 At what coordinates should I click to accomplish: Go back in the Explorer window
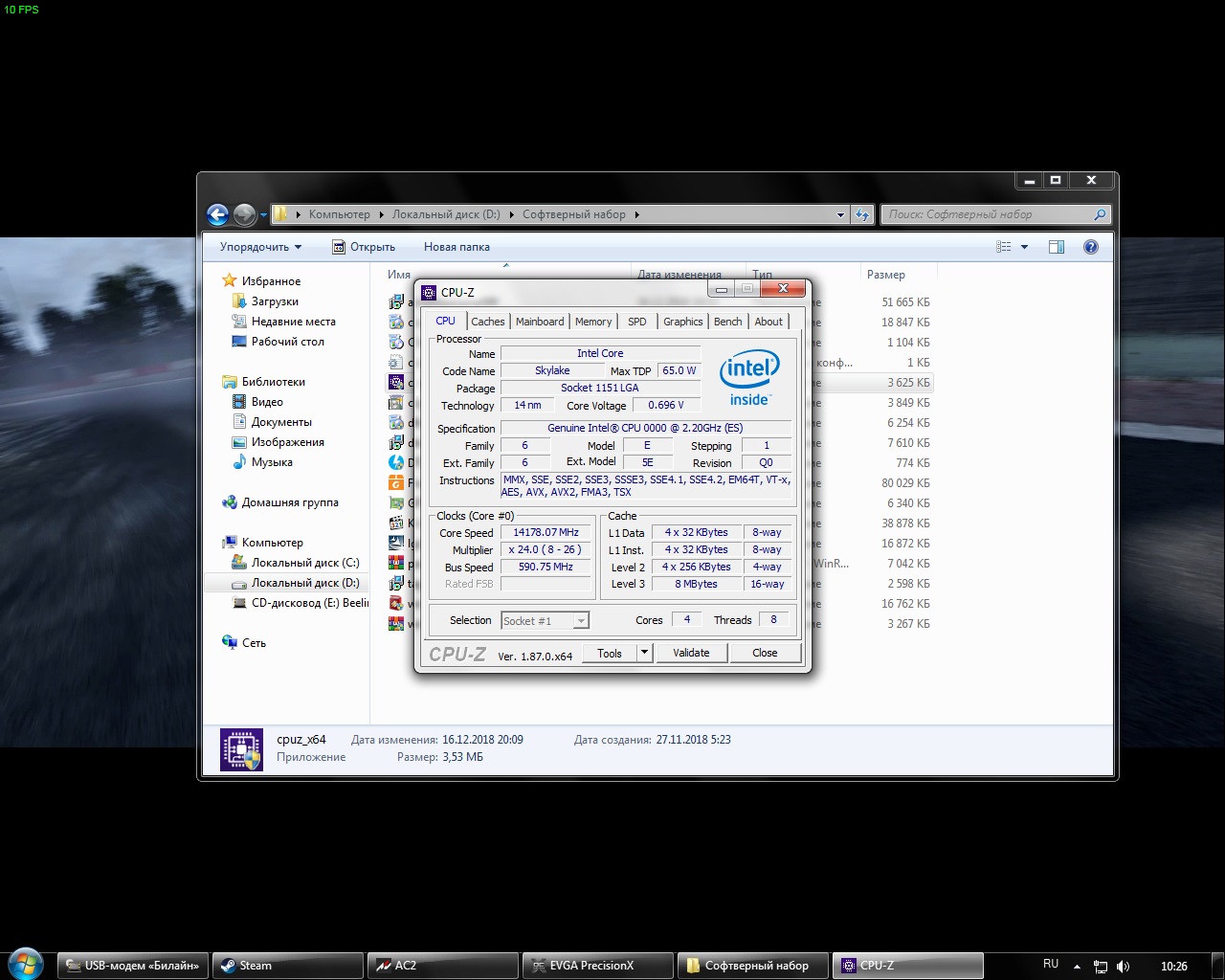pos(217,214)
